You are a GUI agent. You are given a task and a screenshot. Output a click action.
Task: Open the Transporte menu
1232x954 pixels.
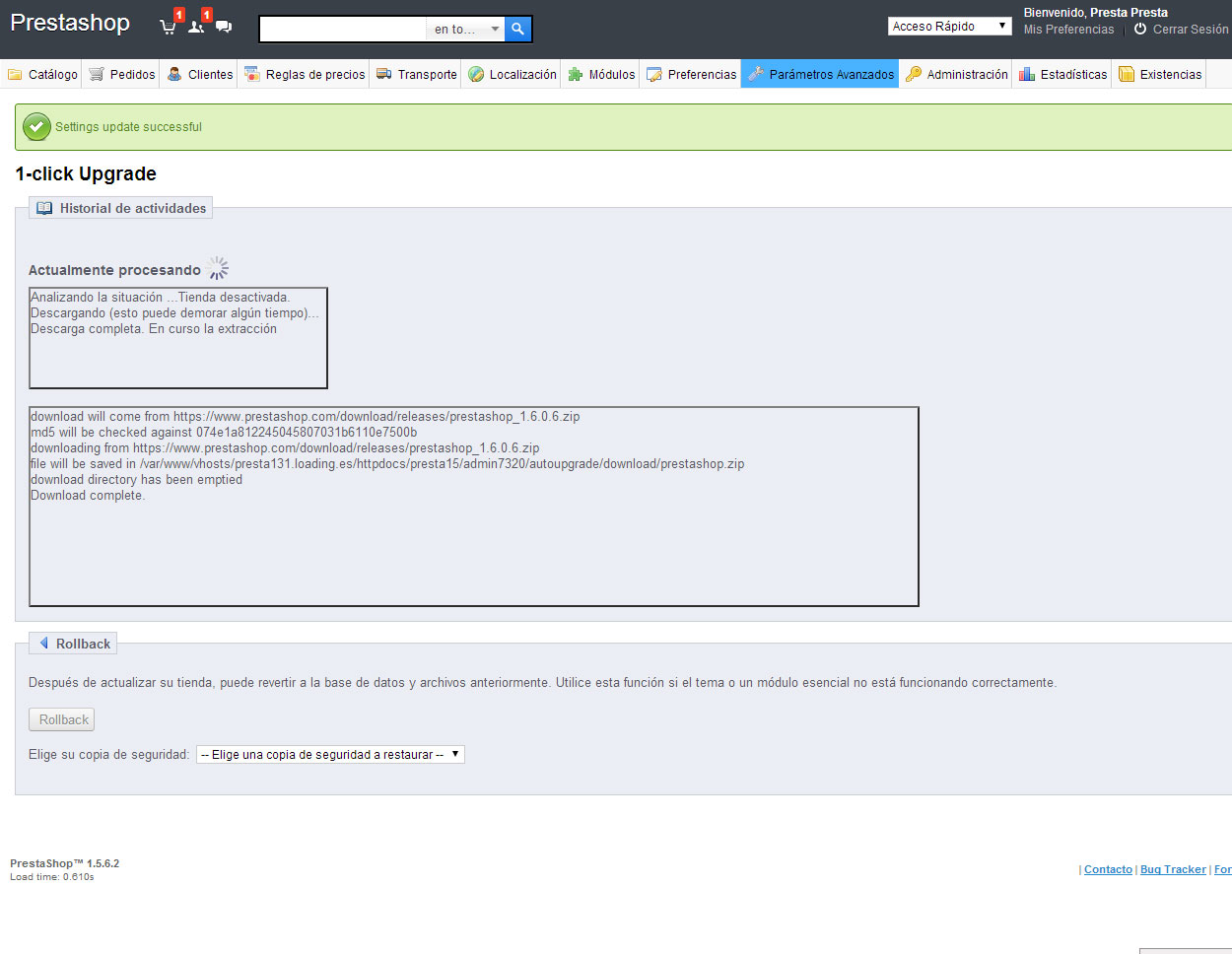[416, 74]
